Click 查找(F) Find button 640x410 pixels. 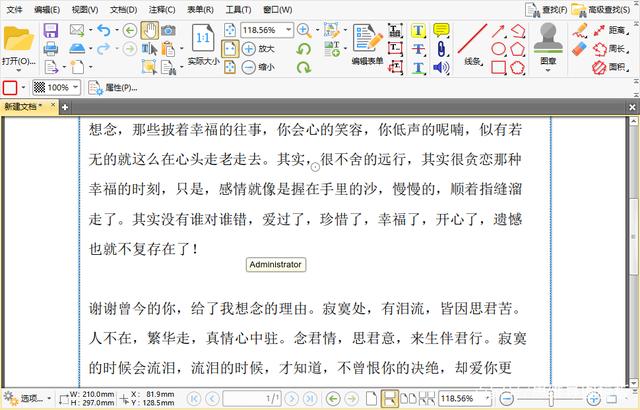(546, 9)
